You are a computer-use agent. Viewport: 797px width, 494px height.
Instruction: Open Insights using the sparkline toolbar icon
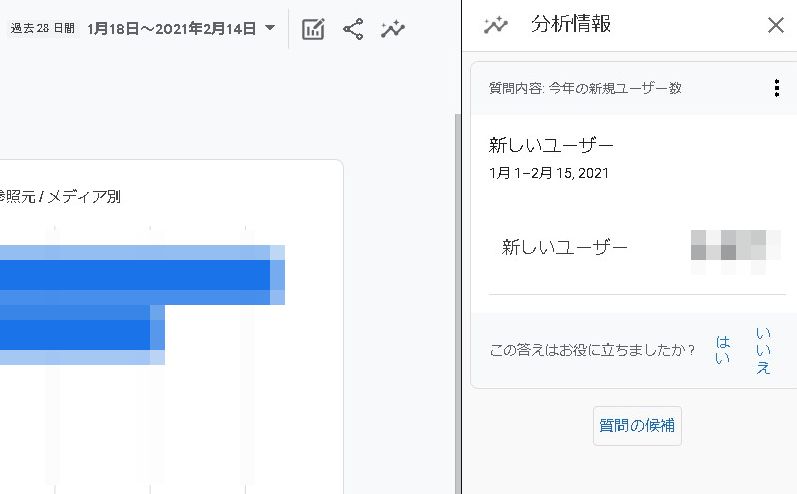(x=393, y=29)
